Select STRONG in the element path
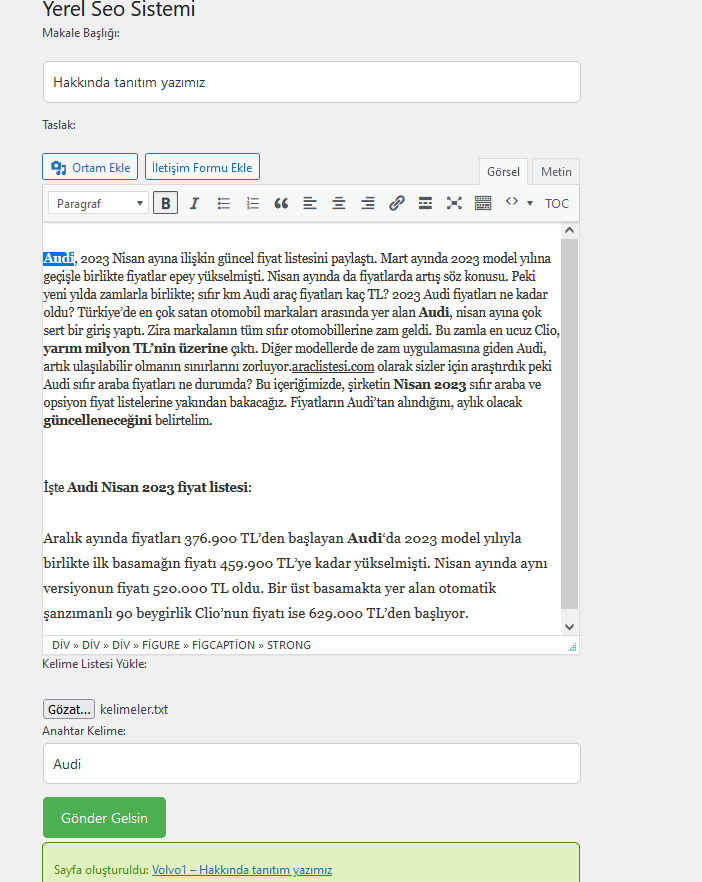This screenshot has width=702, height=882. (289, 645)
